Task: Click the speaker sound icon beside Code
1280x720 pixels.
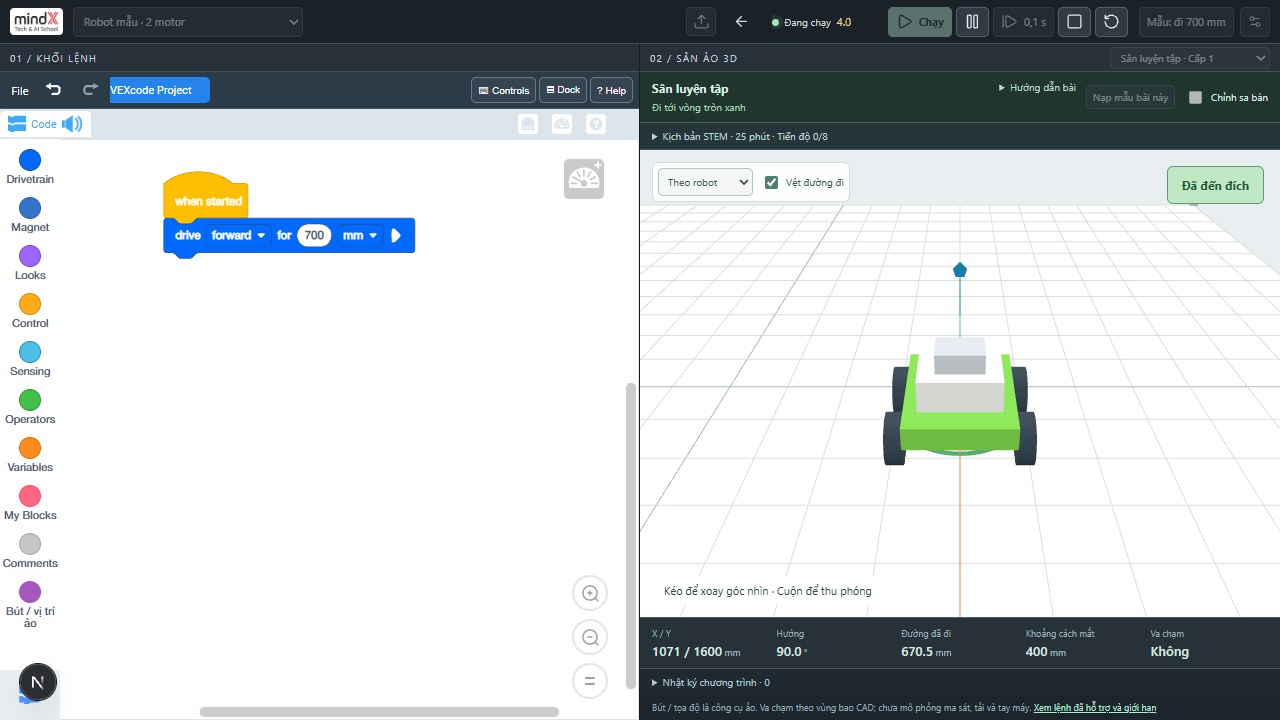Action: point(72,124)
